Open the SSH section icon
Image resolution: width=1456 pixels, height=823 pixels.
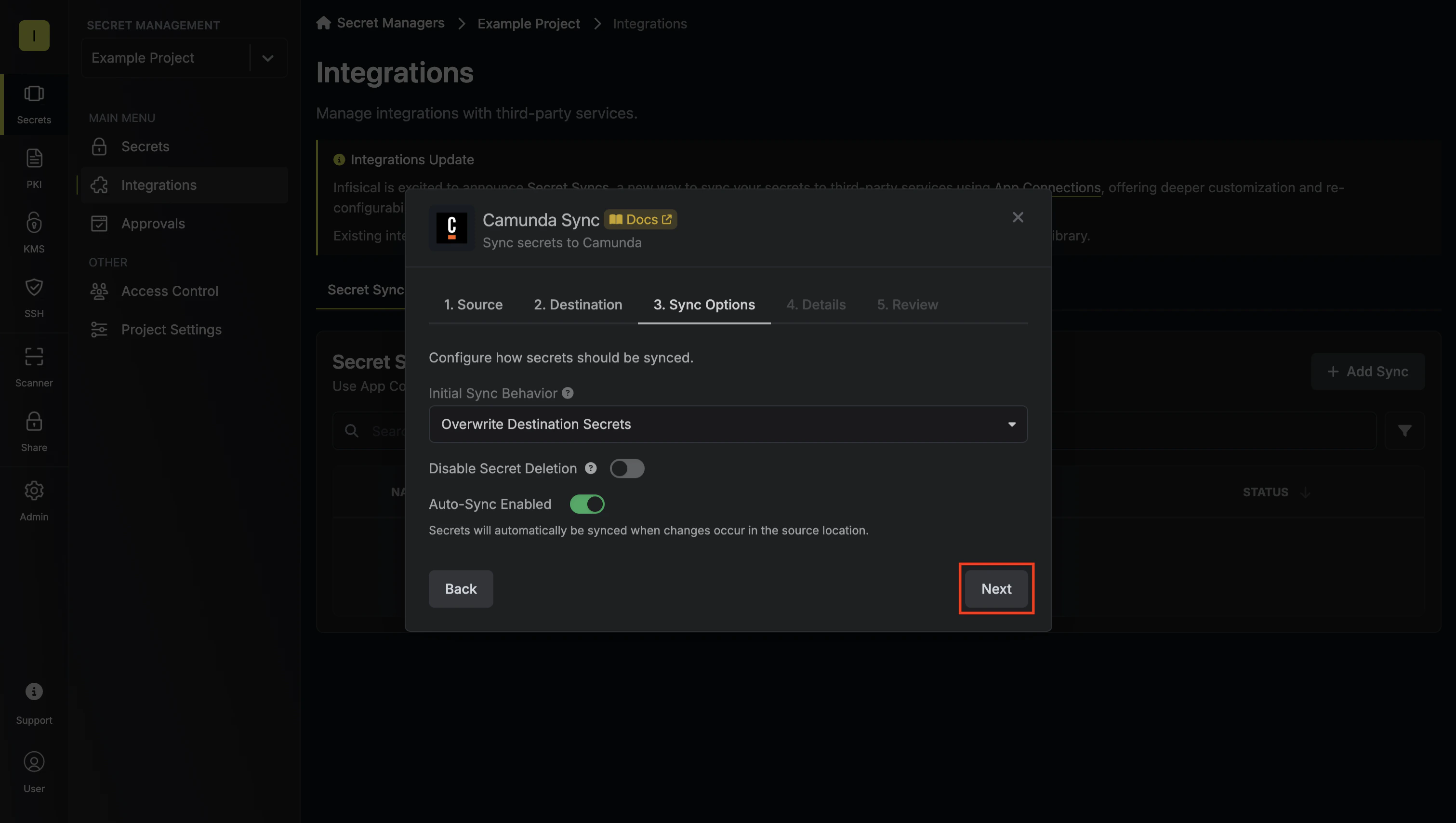(x=34, y=297)
